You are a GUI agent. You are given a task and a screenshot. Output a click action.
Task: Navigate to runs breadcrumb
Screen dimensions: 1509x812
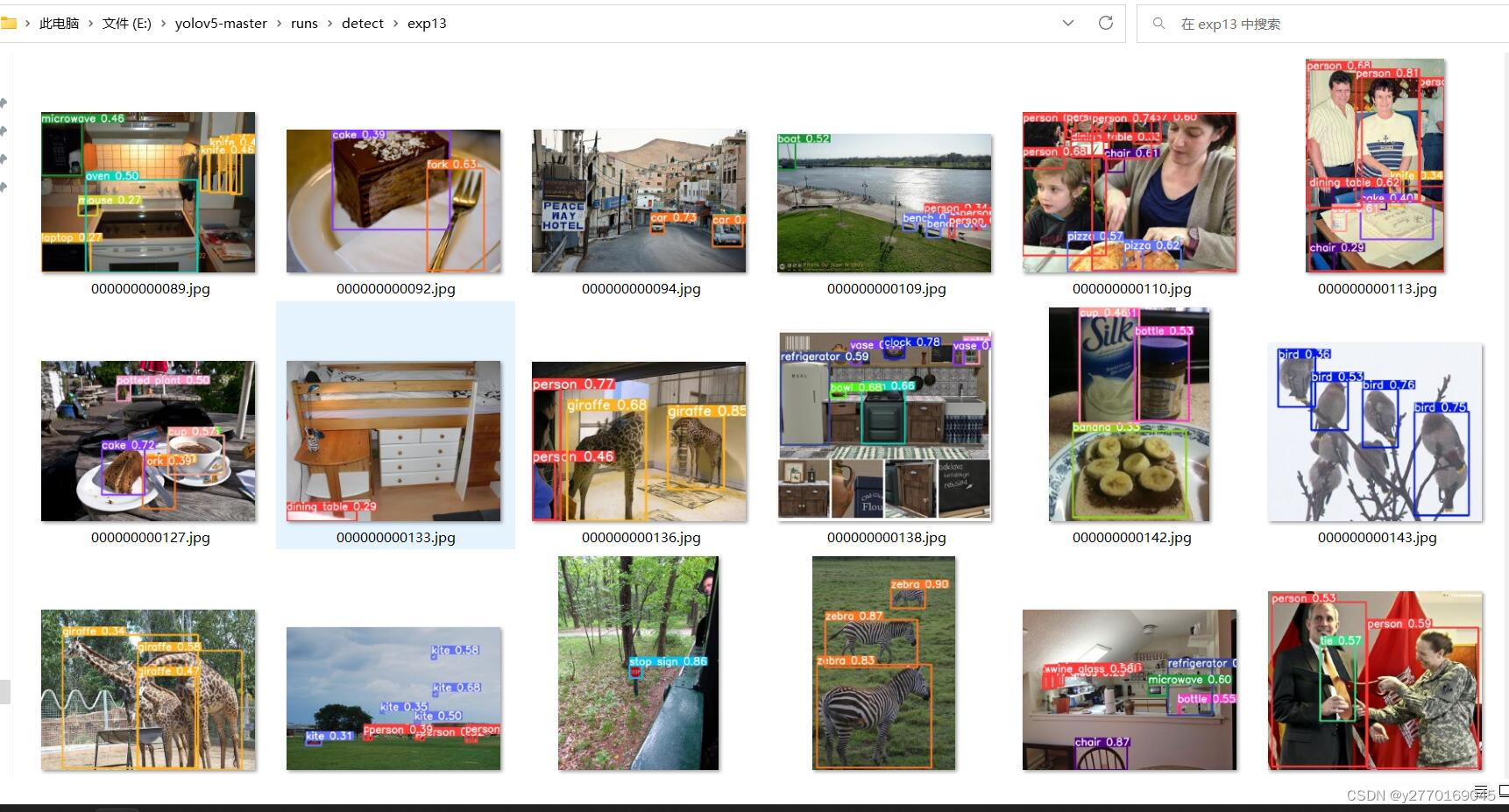(304, 24)
